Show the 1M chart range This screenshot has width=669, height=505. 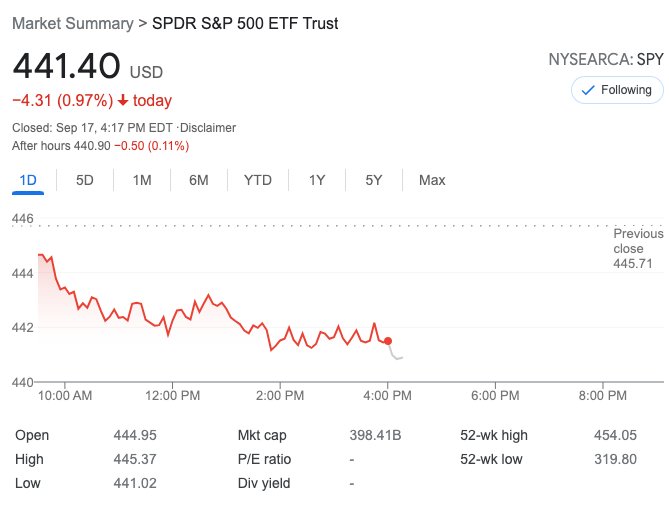click(x=142, y=180)
